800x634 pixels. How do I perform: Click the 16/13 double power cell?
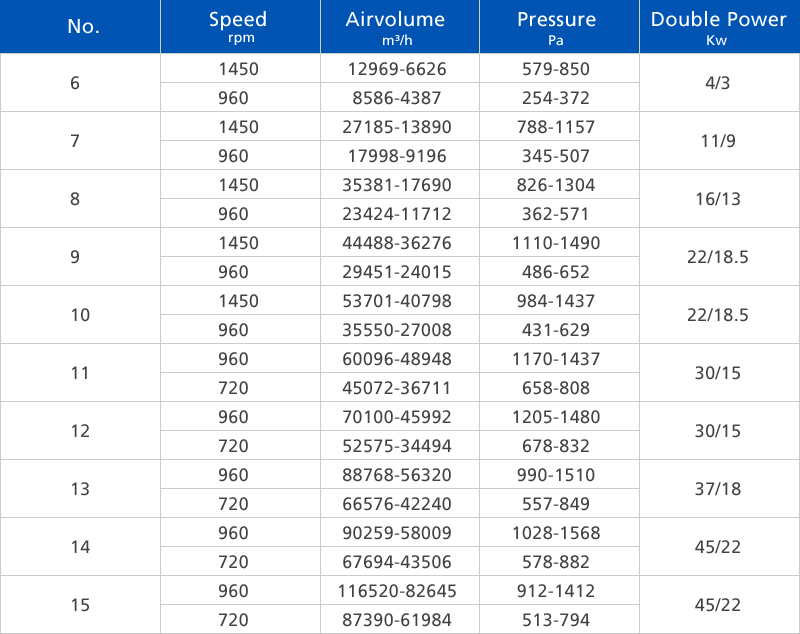coord(718,199)
